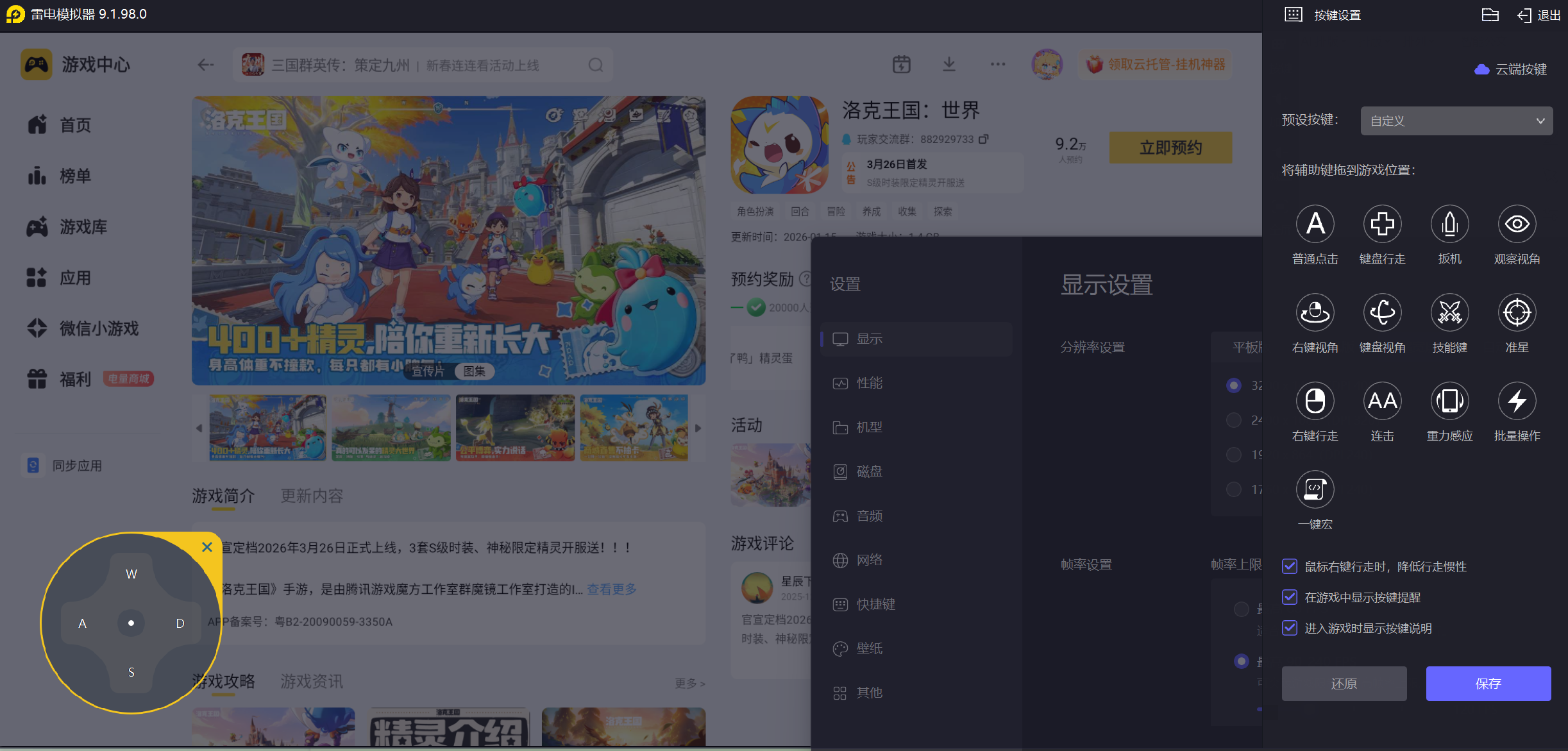The width and height of the screenshot is (1568, 751).
Task: Select the 普通点击 tap key icon
Action: click(x=1315, y=224)
